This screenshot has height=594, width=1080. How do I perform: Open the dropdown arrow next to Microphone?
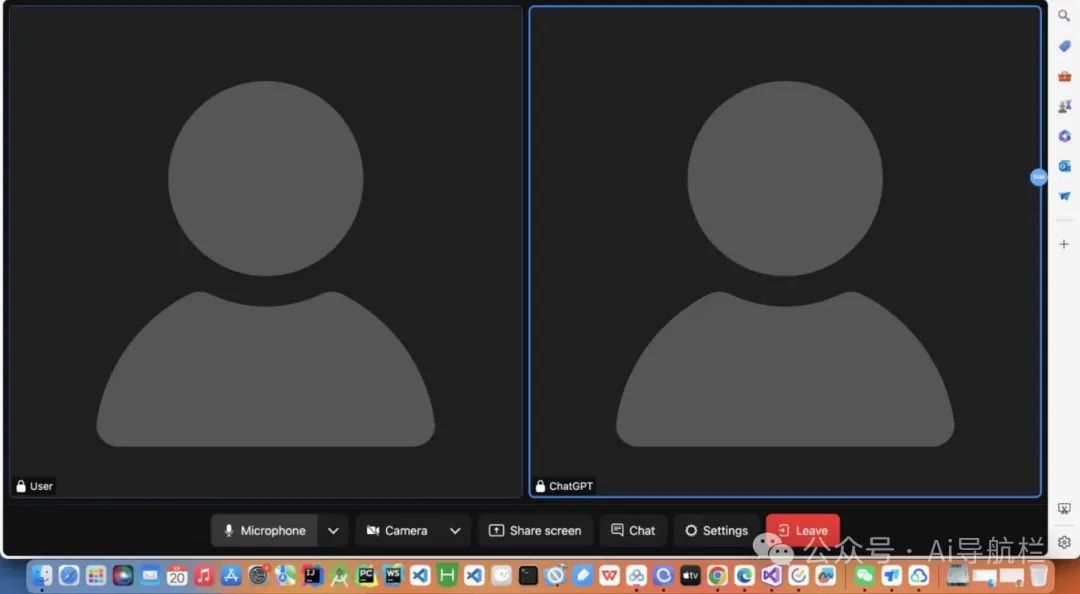[x=333, y=531]
